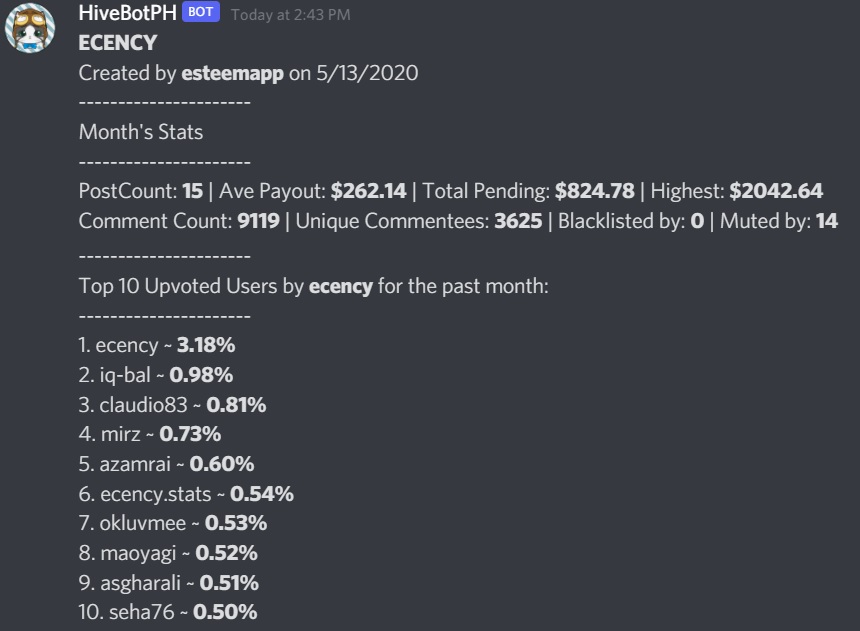Click the Comment Count 9119 value
This screenshot has width=860, height=631.
(258, 221)
